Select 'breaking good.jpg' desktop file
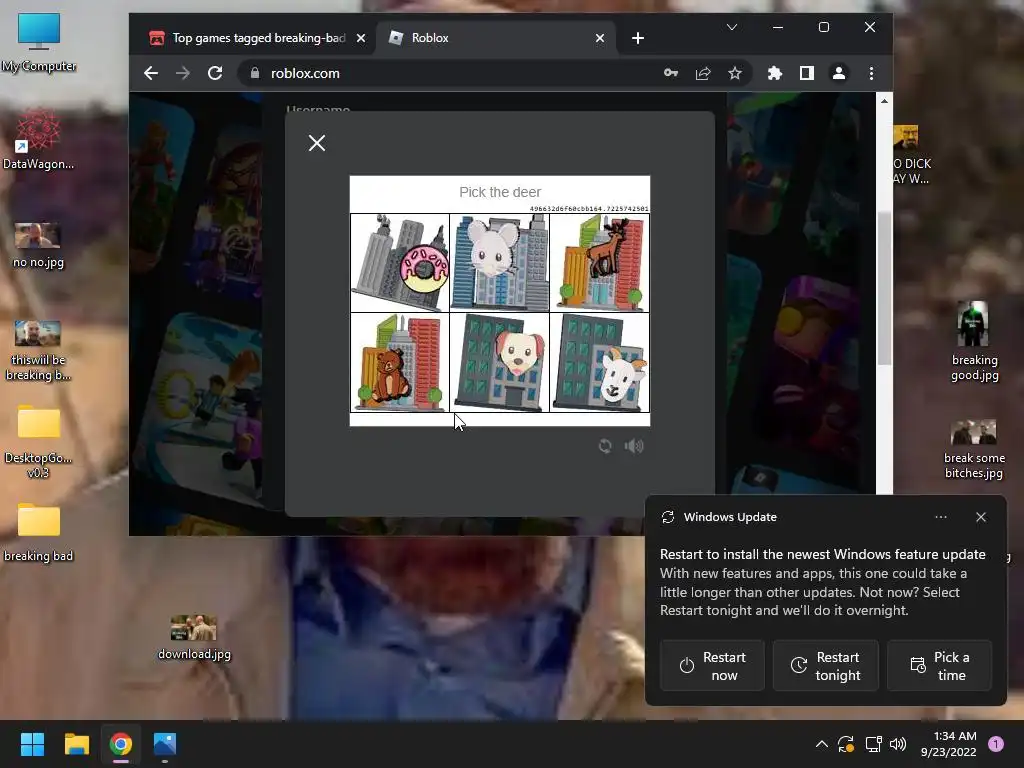The width and height of the screenshot is (1024, 768). pos(974,341)
